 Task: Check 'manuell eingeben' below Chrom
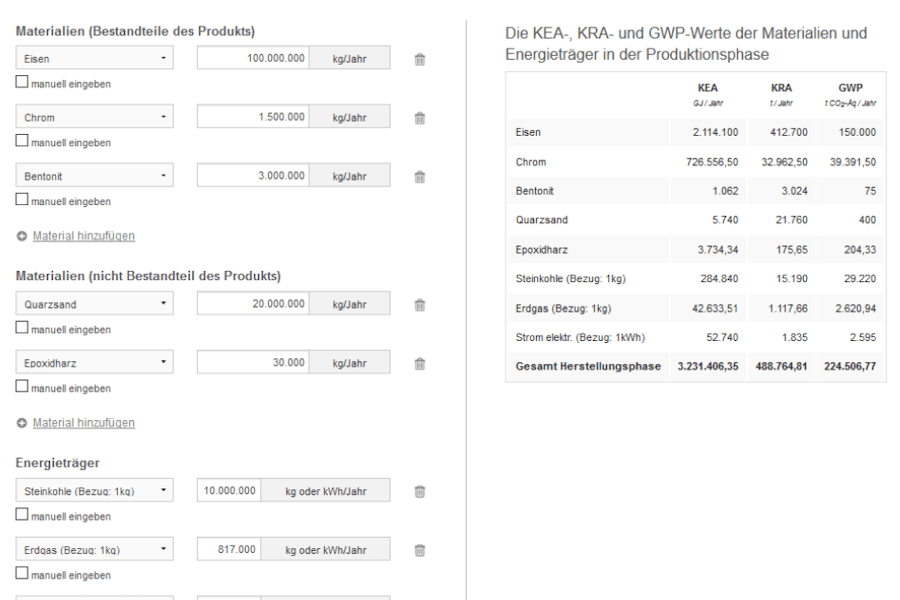click(x=22, y=142)
